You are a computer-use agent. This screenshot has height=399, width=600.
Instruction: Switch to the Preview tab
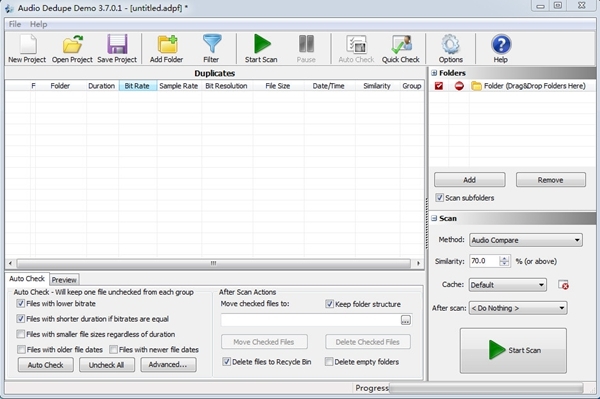tap(64, 280)
